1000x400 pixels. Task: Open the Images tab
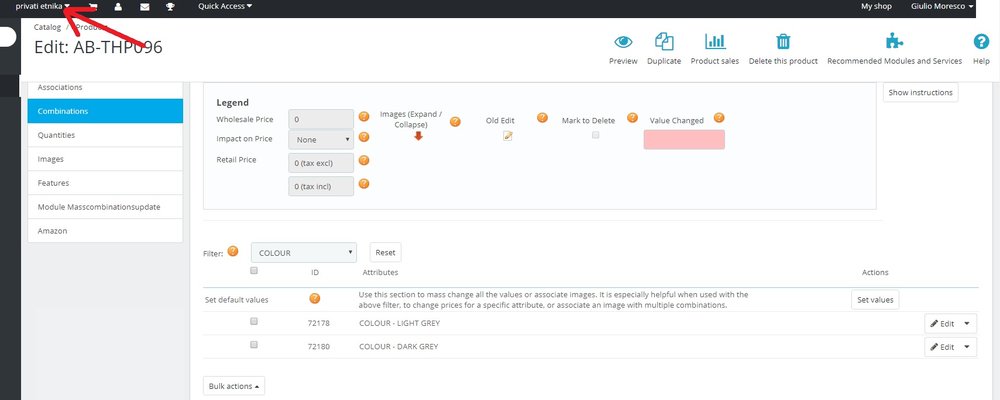tap(105, 159)
